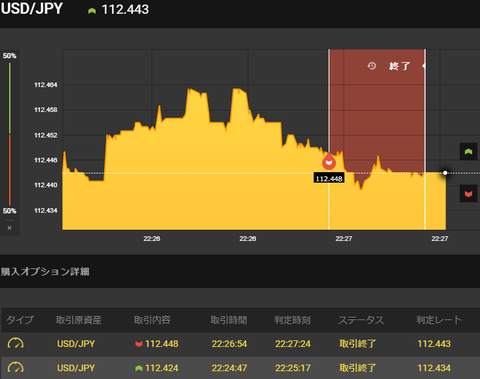480x379 pixels.
Task: Click expiry time 22:25:17
Action: click(x=293, y=368)
